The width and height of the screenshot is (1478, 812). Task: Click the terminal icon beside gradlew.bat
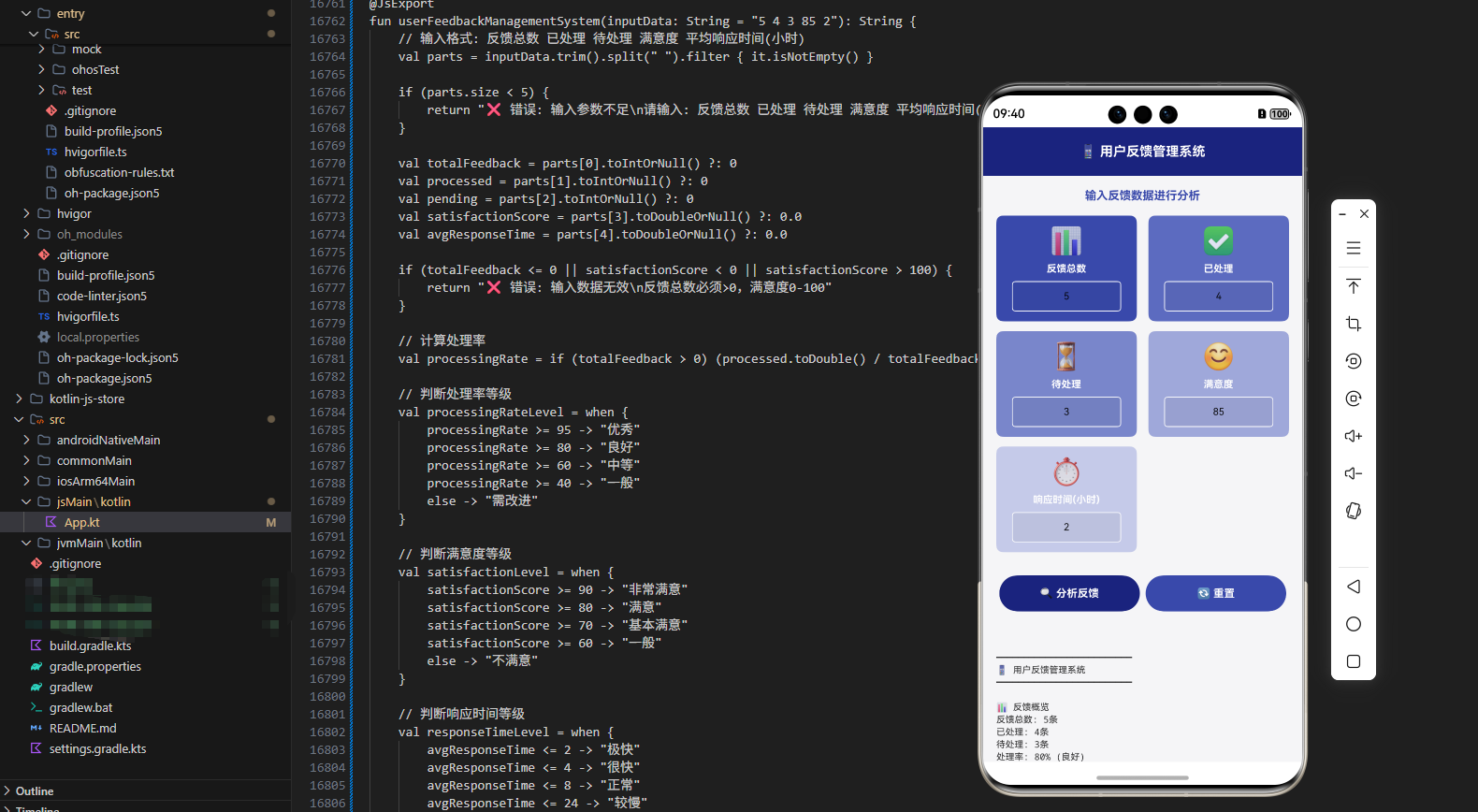[36, 707]
